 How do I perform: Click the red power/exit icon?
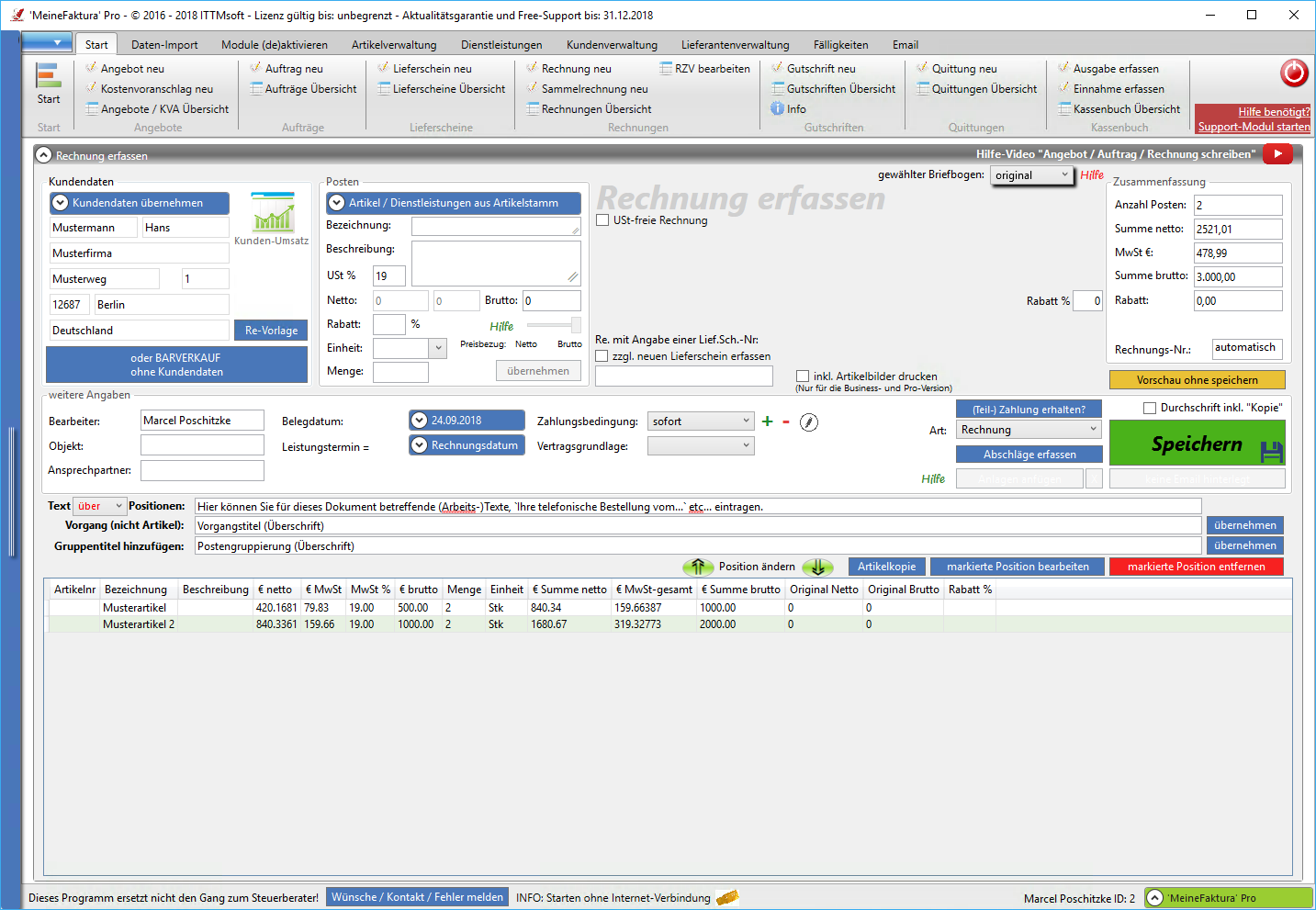point(1294,73)
